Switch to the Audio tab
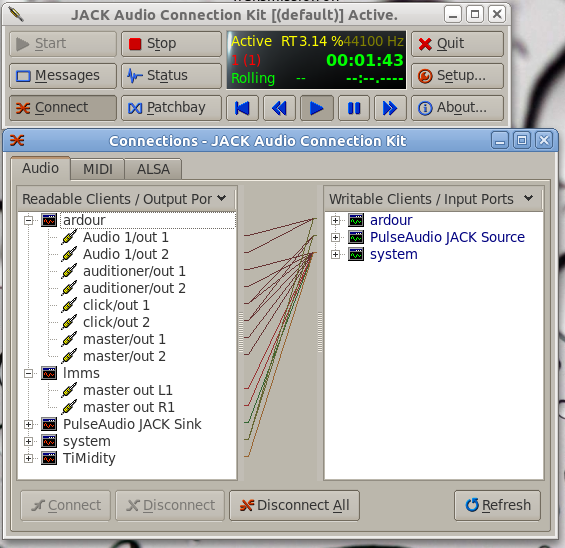The image size is (565, 548). (40, 168)
